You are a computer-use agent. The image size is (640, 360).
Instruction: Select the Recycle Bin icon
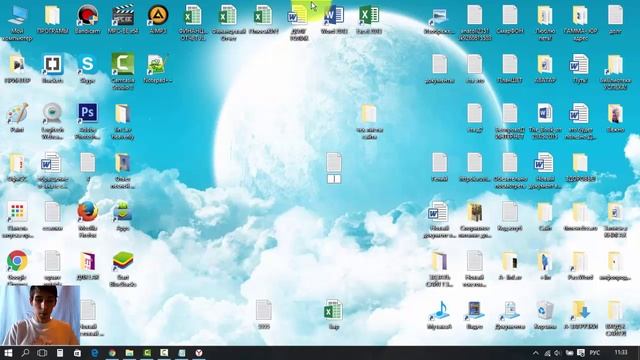545,315
